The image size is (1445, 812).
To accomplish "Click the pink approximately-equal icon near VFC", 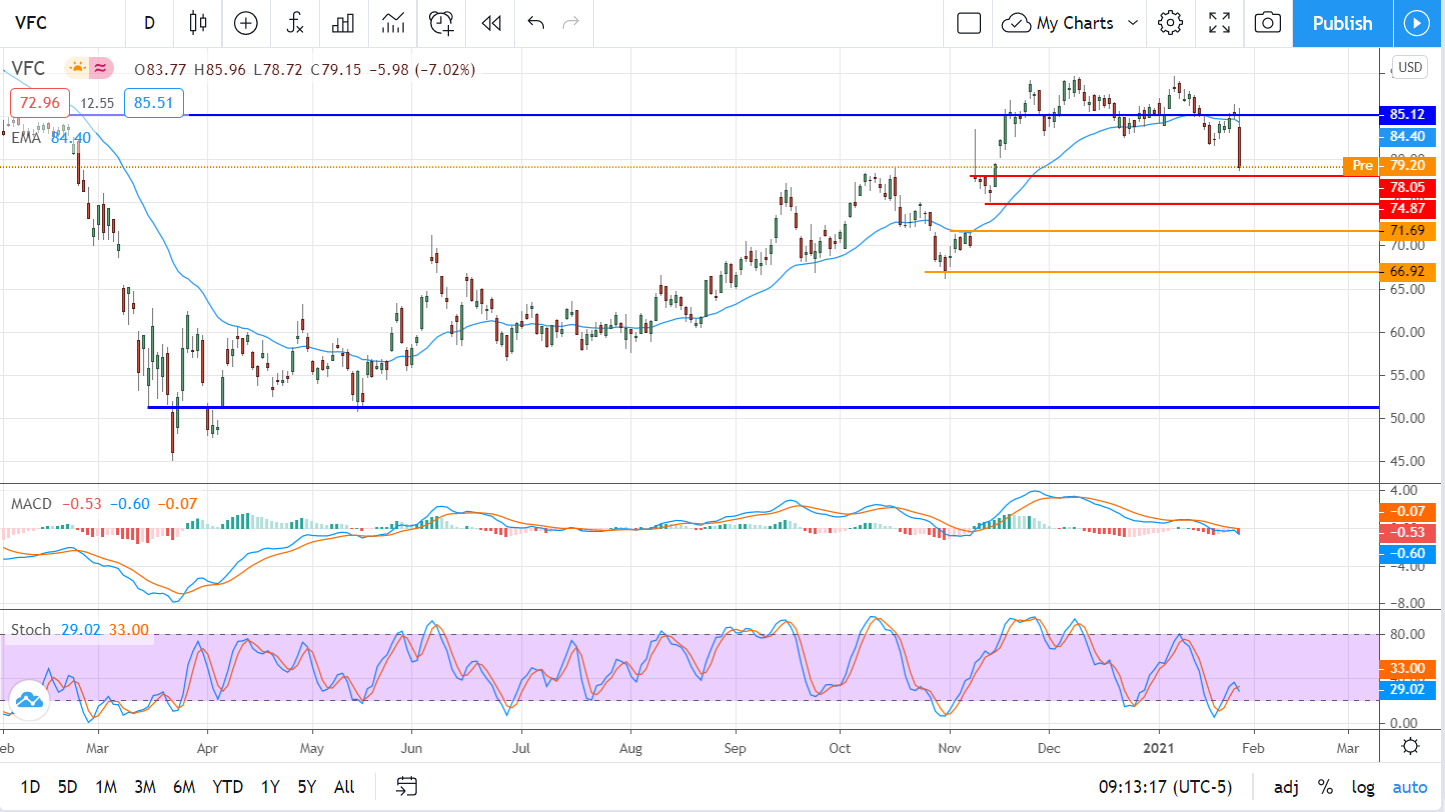I will tap(100, 69).
